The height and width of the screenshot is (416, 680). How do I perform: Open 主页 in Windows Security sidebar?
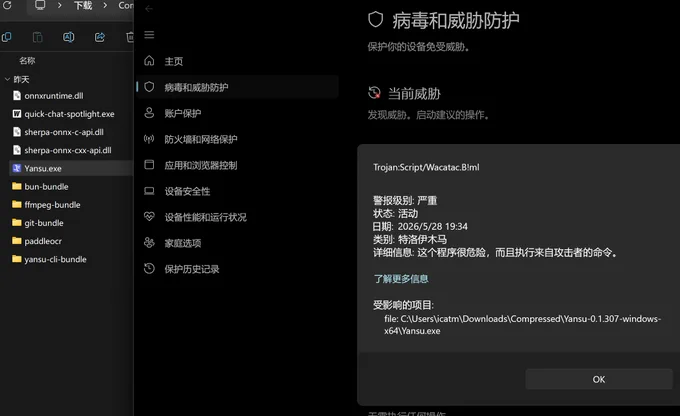174,62
